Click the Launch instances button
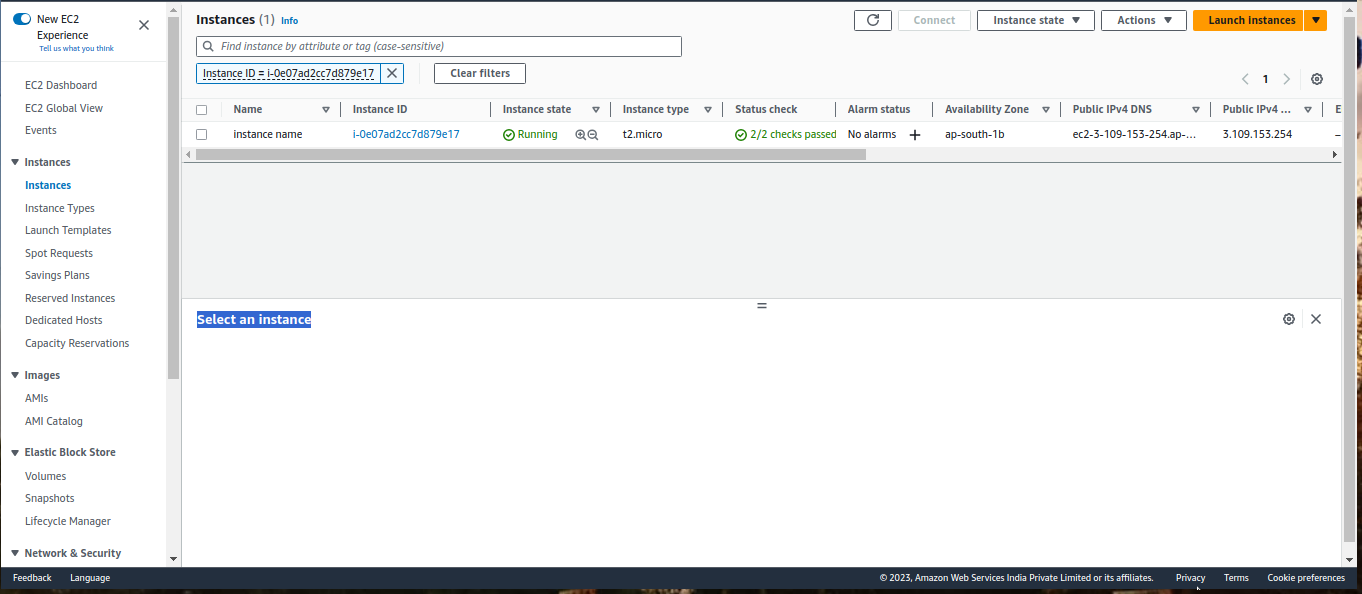The height and width of the screenshot is (594, 1362). coord(1250,20)
